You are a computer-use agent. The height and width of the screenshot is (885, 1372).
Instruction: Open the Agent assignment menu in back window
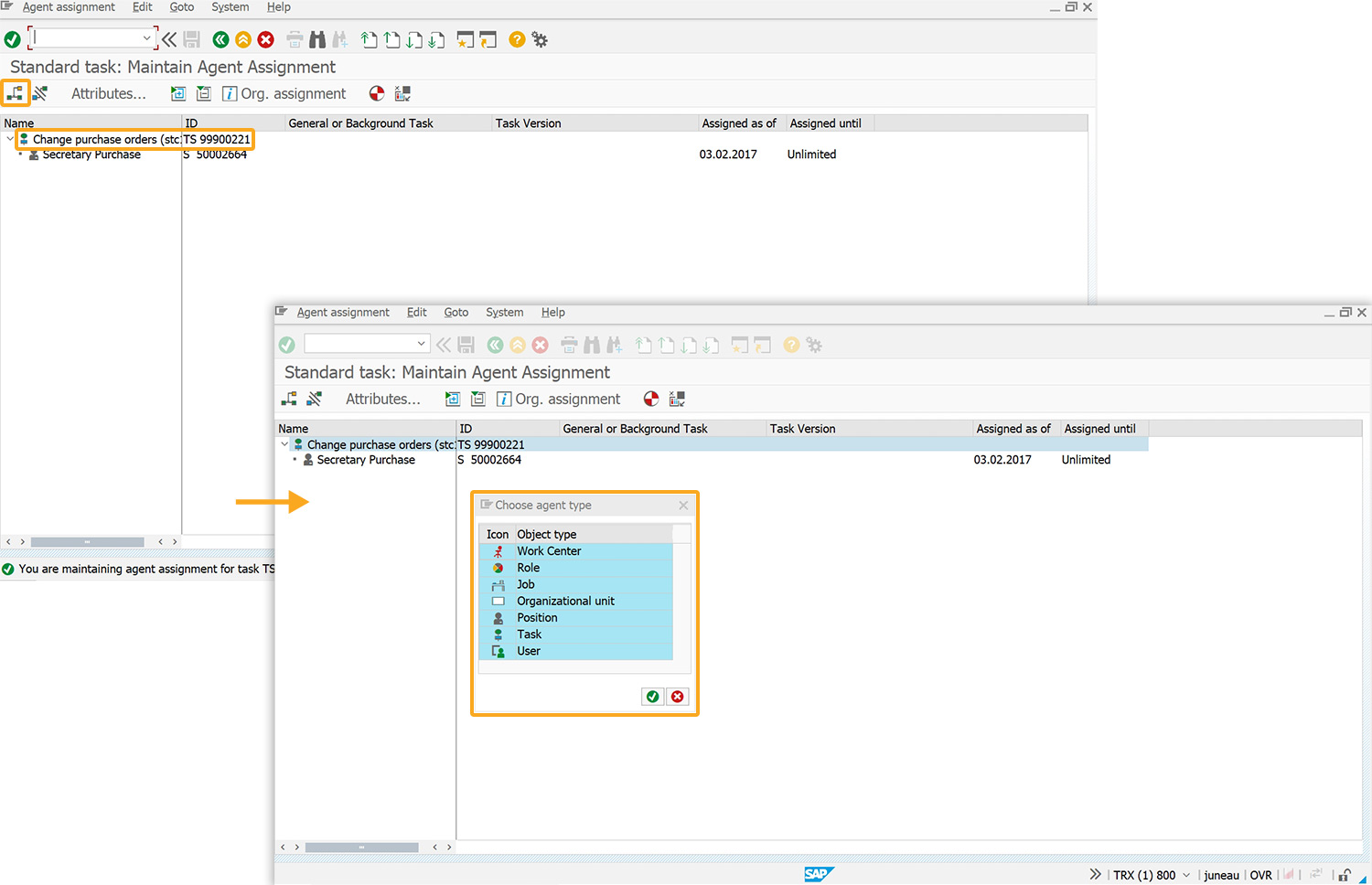tap(69, 7)
